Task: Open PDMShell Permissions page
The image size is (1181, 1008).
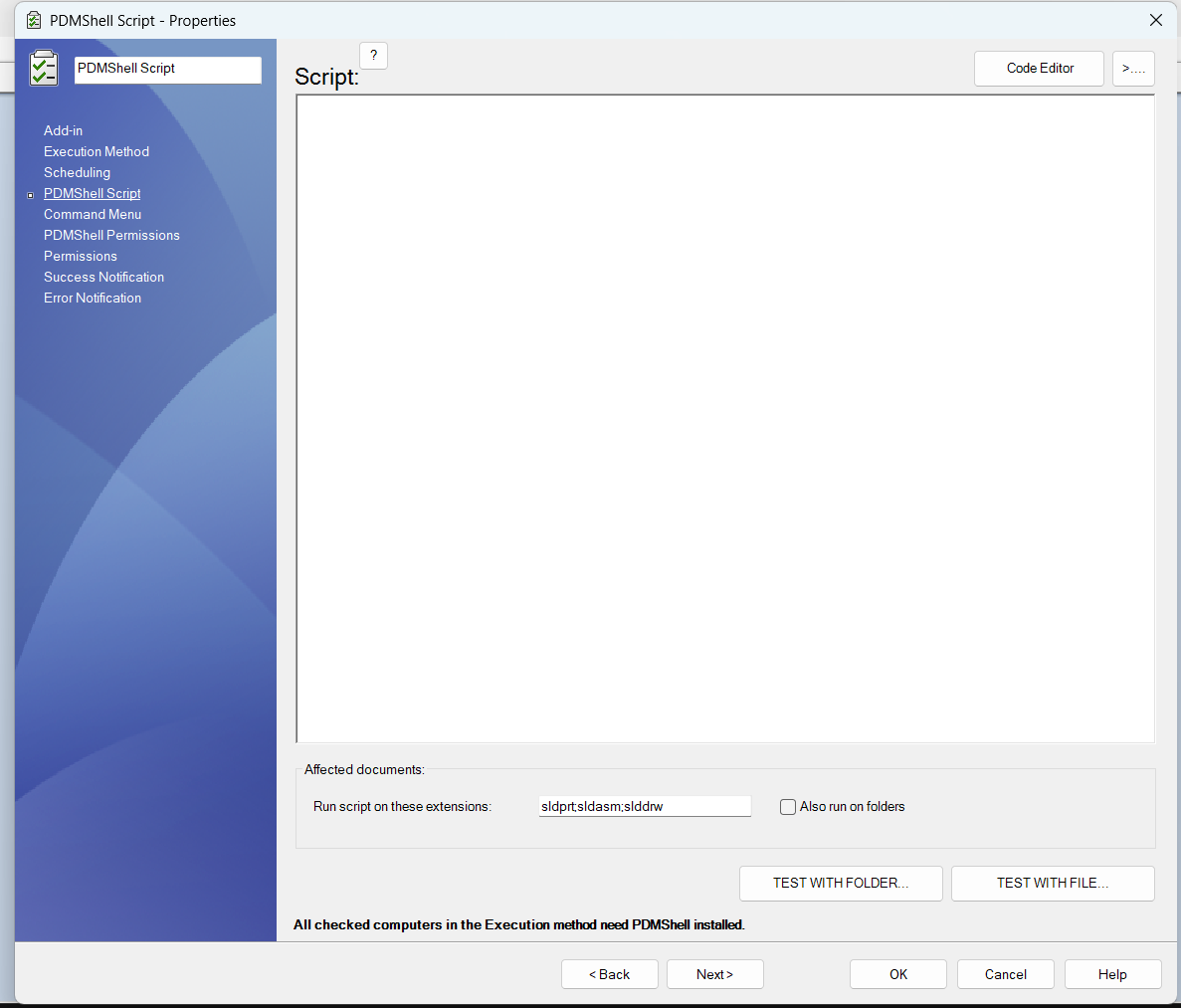Action: click(x=111, y=235)
